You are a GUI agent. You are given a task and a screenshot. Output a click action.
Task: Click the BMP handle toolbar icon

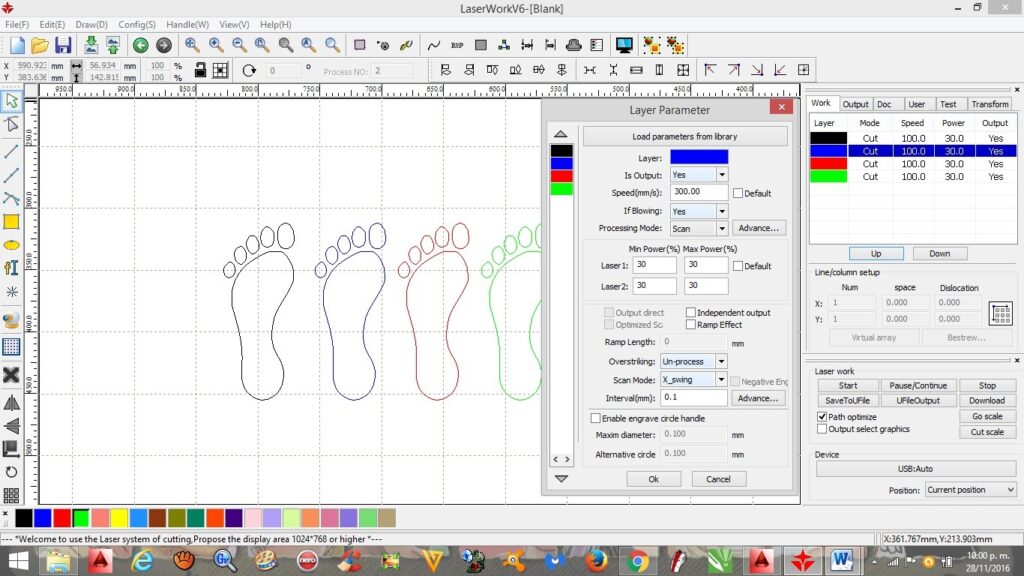click(457, 45)
